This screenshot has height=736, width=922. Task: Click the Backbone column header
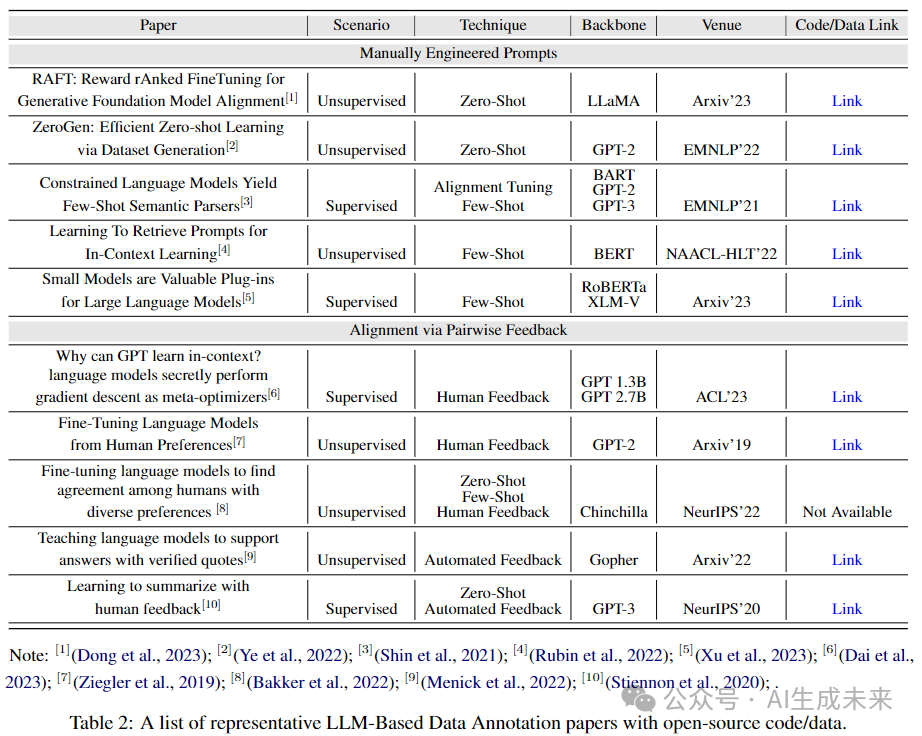pyautogui.click(x=613, y=25)
